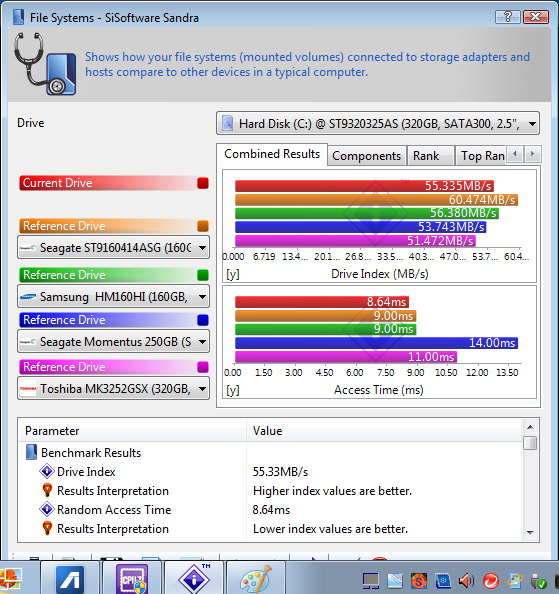Switch to the Combined Results tab

pos(272,154)
